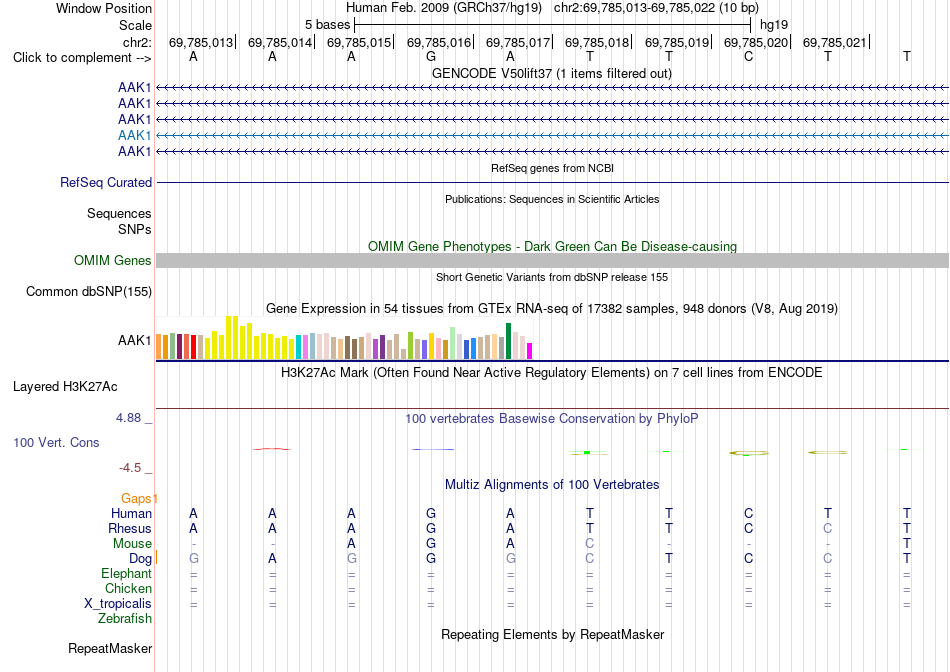Click the -4.5 PhyloP lower scale value
This screenshot has width=950, height=672.
pos(130,468)
